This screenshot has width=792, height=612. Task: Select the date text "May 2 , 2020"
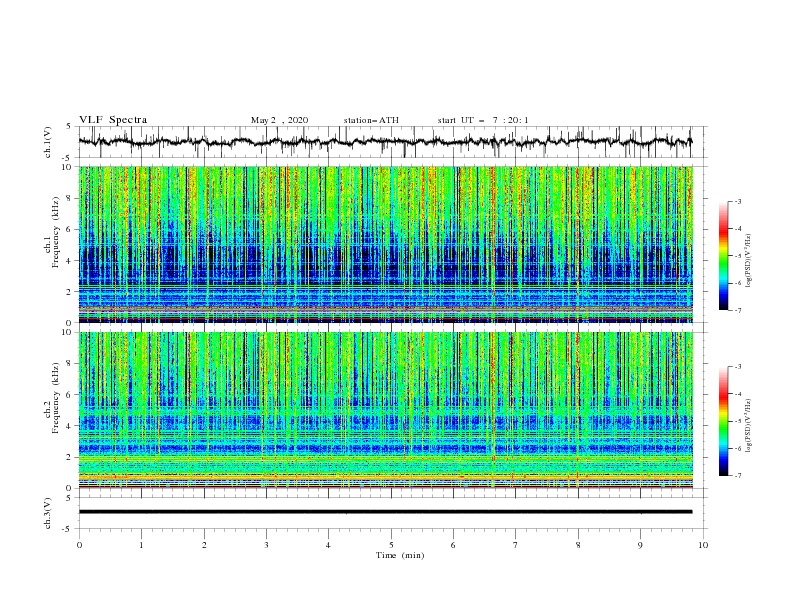[x=279, y=120]
